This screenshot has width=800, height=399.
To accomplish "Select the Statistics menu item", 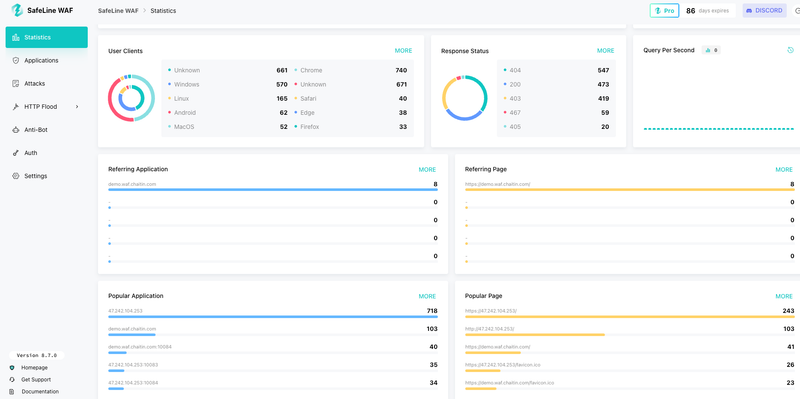I will 46,37.
